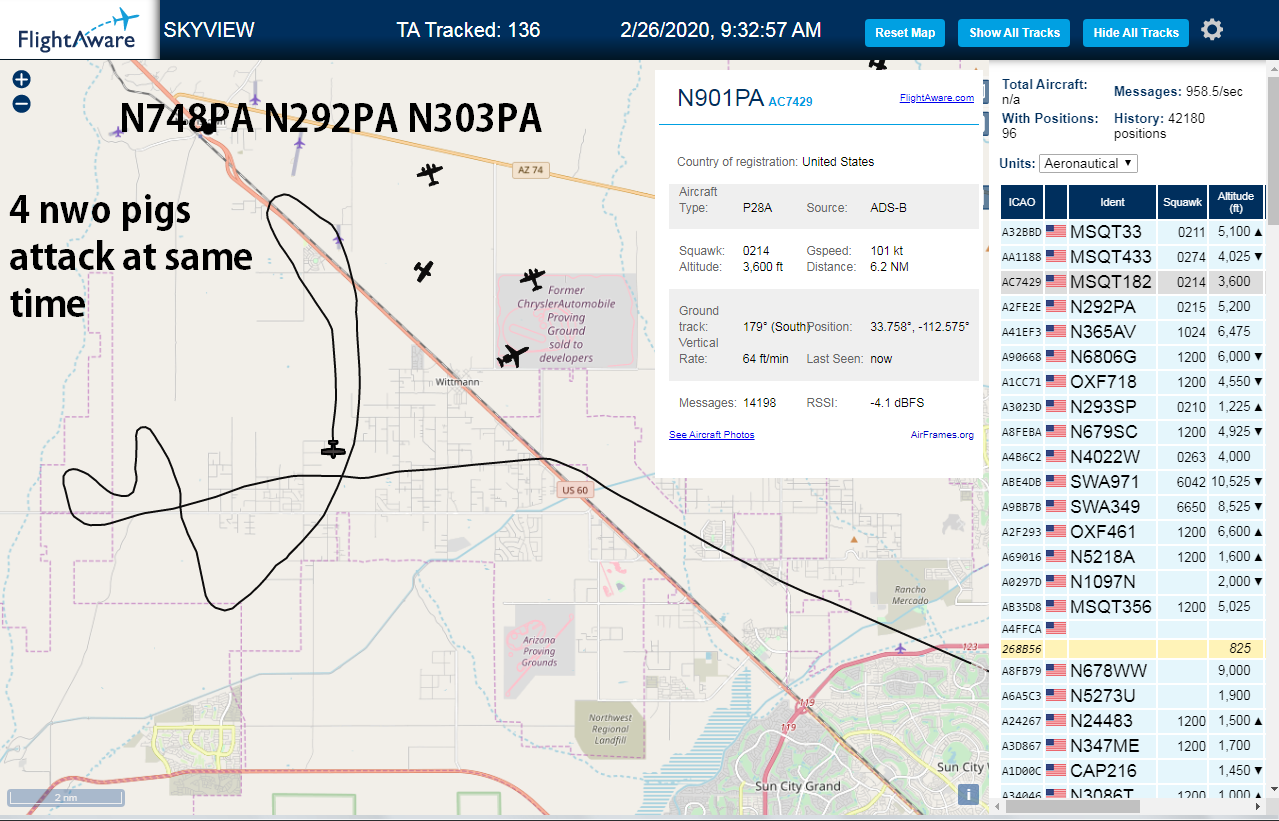Open the FlightAware.com link in the info panel
Image resolution: width=1279 pixels, height=821 pixels.
coord(936,98)
